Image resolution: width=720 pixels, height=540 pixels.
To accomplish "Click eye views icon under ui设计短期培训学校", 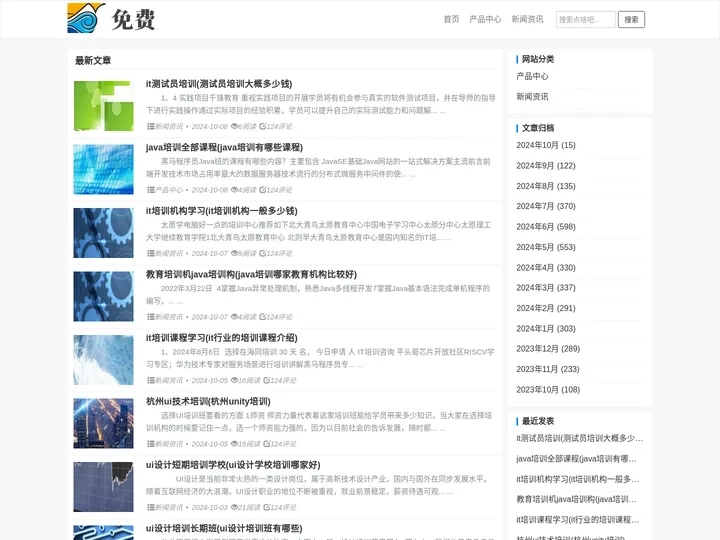I will [x=234, y=507].
